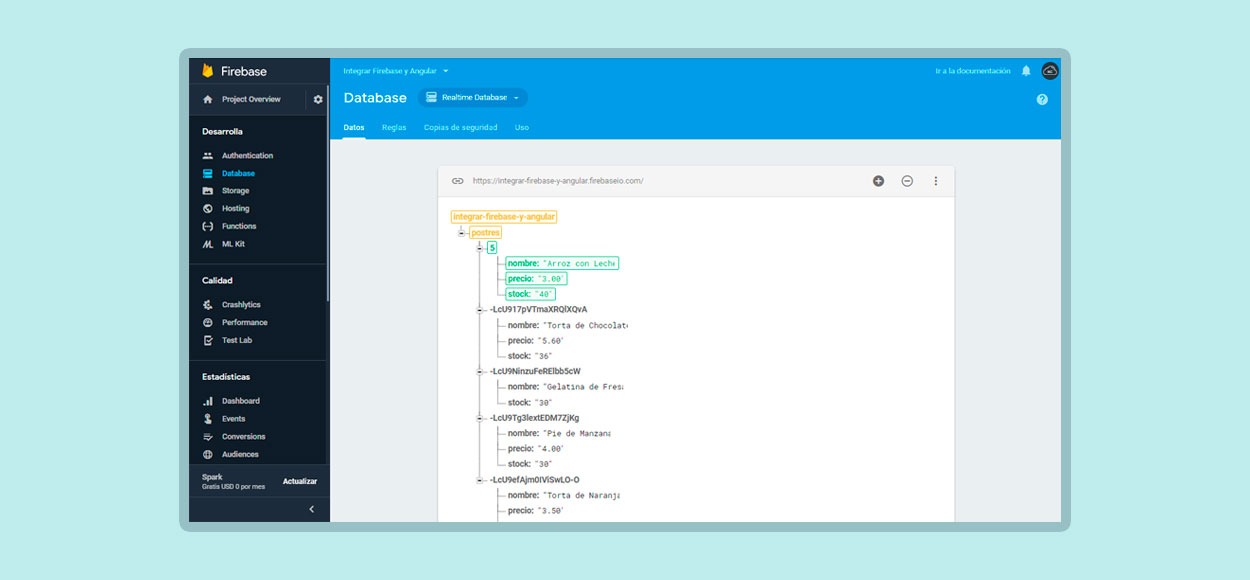Collapse the -LcU9Tg3lextEDM7ZjKg node

coord(480,418)
